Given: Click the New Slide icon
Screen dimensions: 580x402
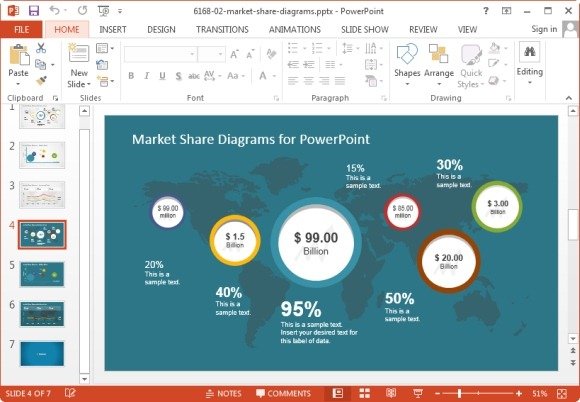Looking at the screenshot, I should 79,53.
